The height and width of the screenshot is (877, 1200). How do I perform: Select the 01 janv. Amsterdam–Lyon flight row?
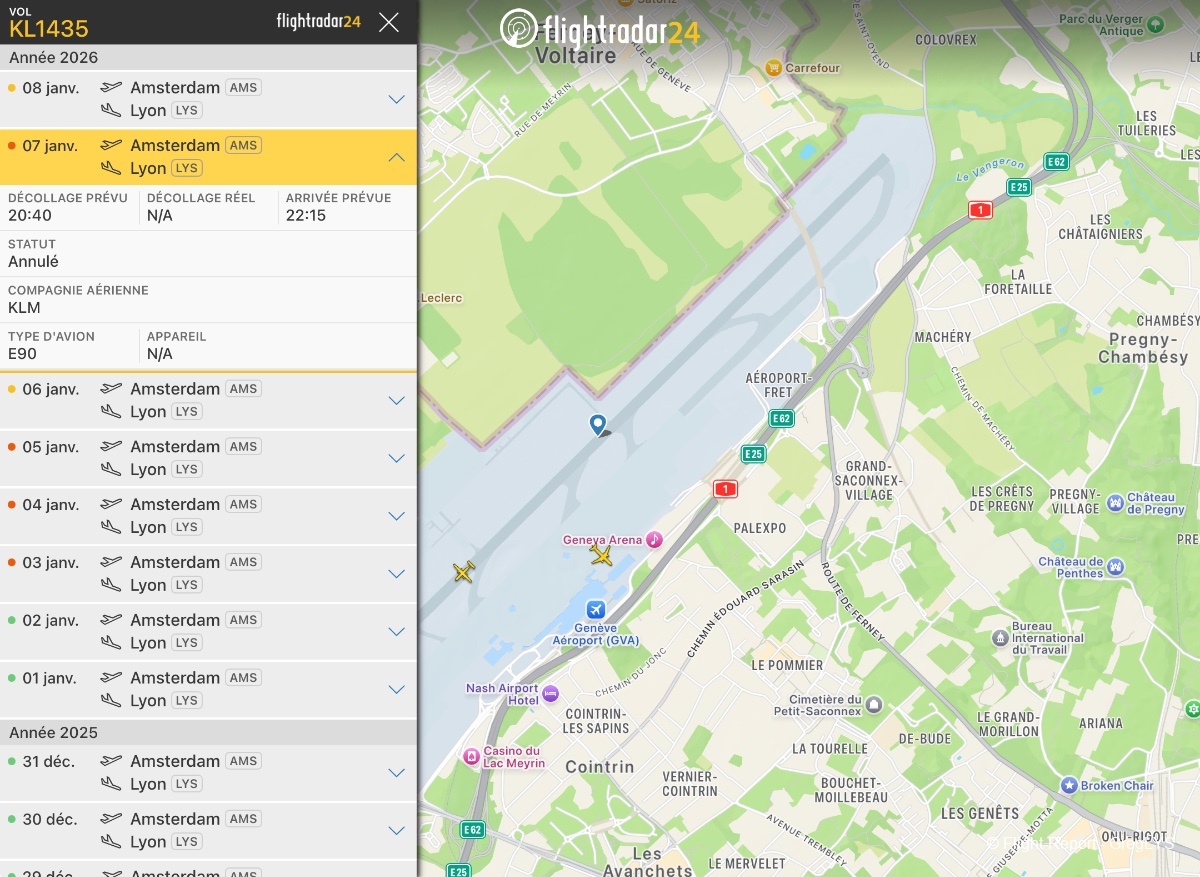tap(200, 689)
